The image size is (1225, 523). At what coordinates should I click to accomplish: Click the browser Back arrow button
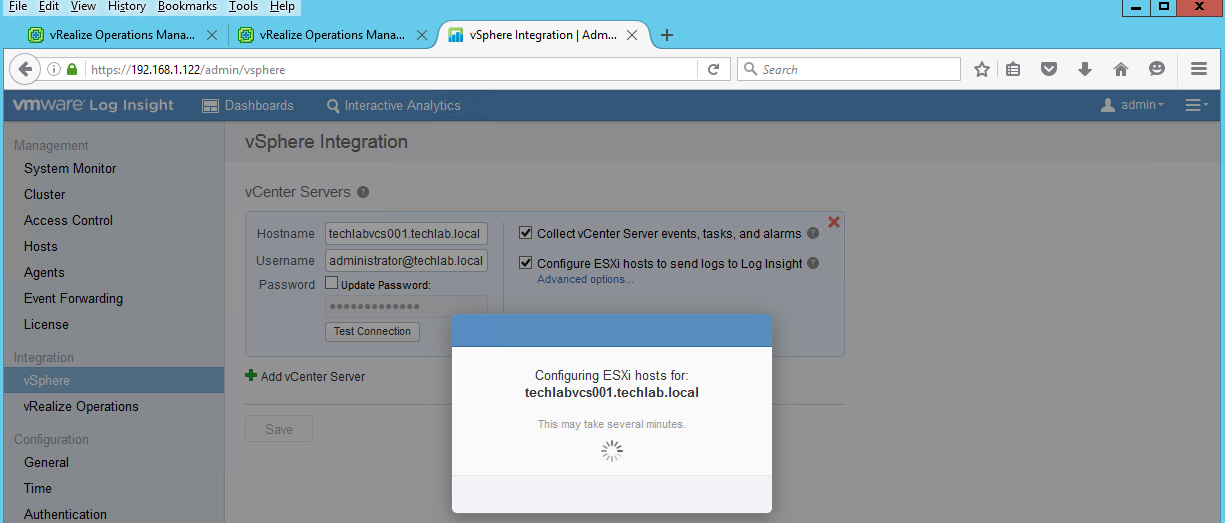23,69
